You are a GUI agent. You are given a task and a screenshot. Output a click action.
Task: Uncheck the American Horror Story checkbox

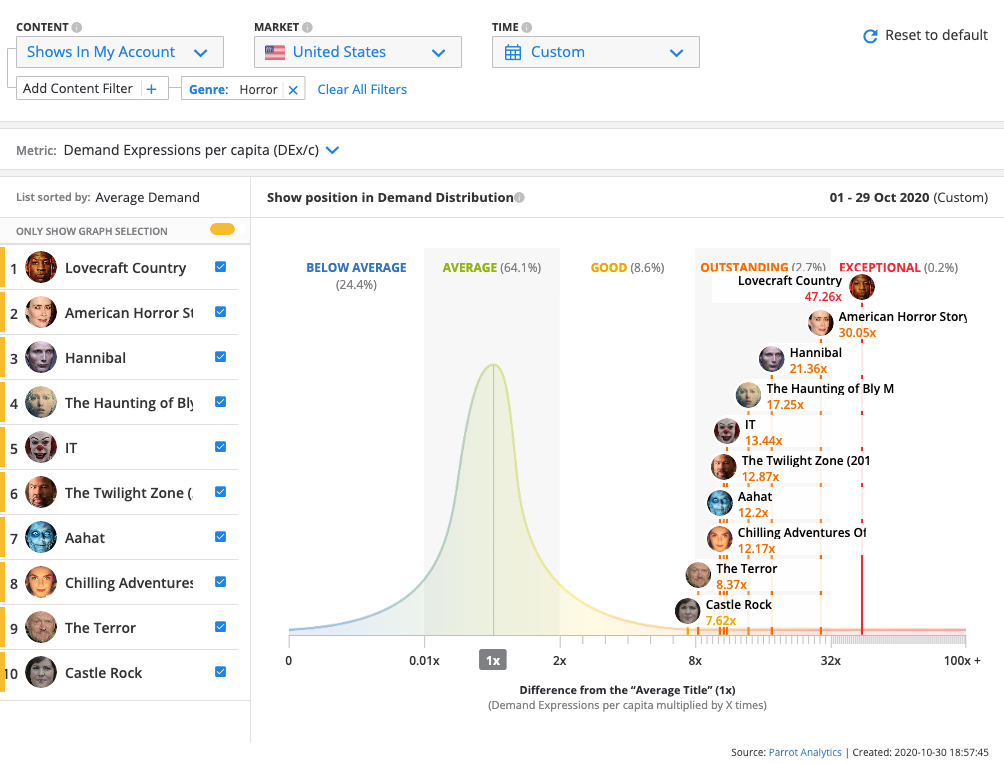click(220, 312)
